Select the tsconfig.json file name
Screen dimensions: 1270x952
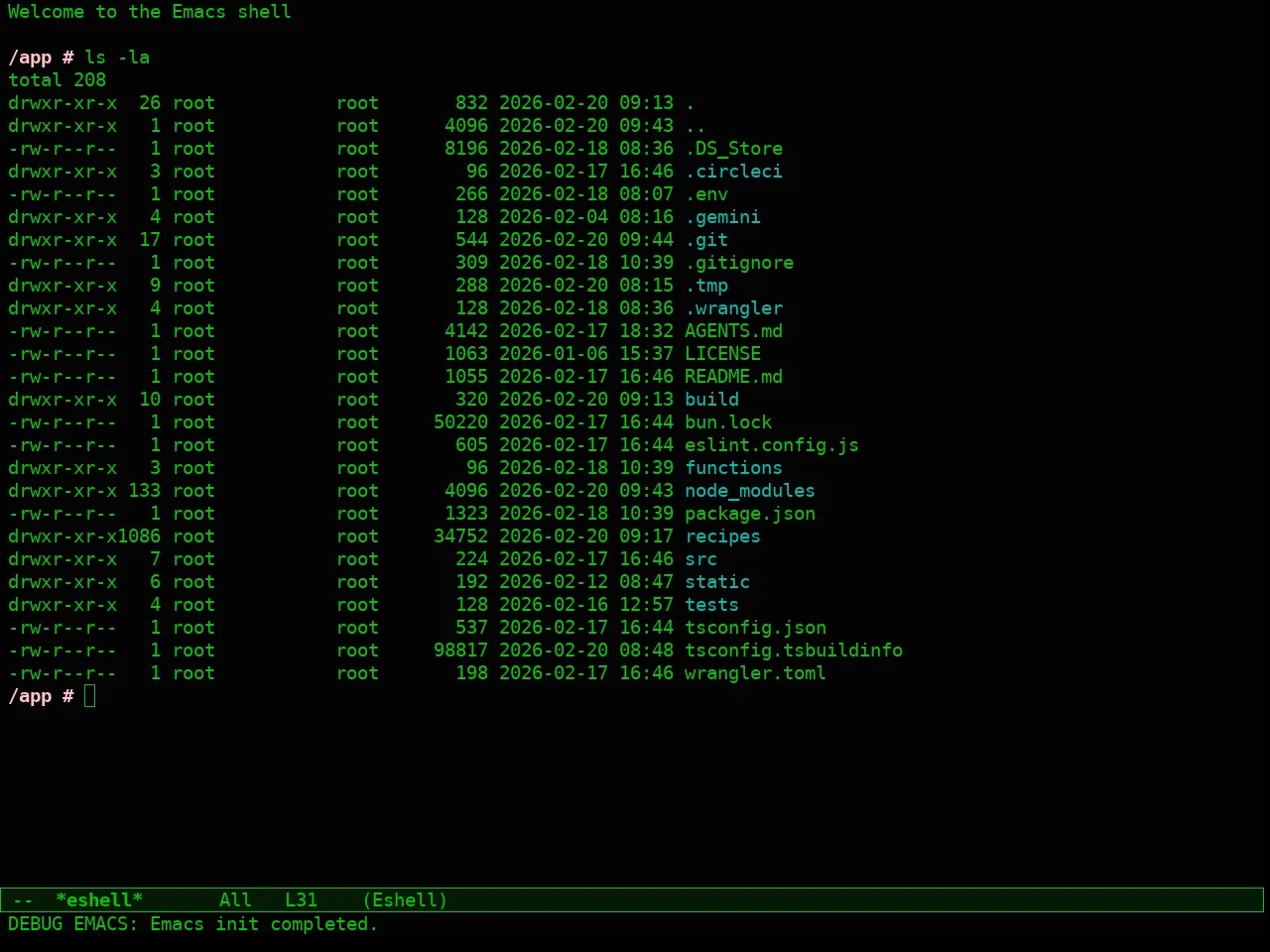coord(755,628)
